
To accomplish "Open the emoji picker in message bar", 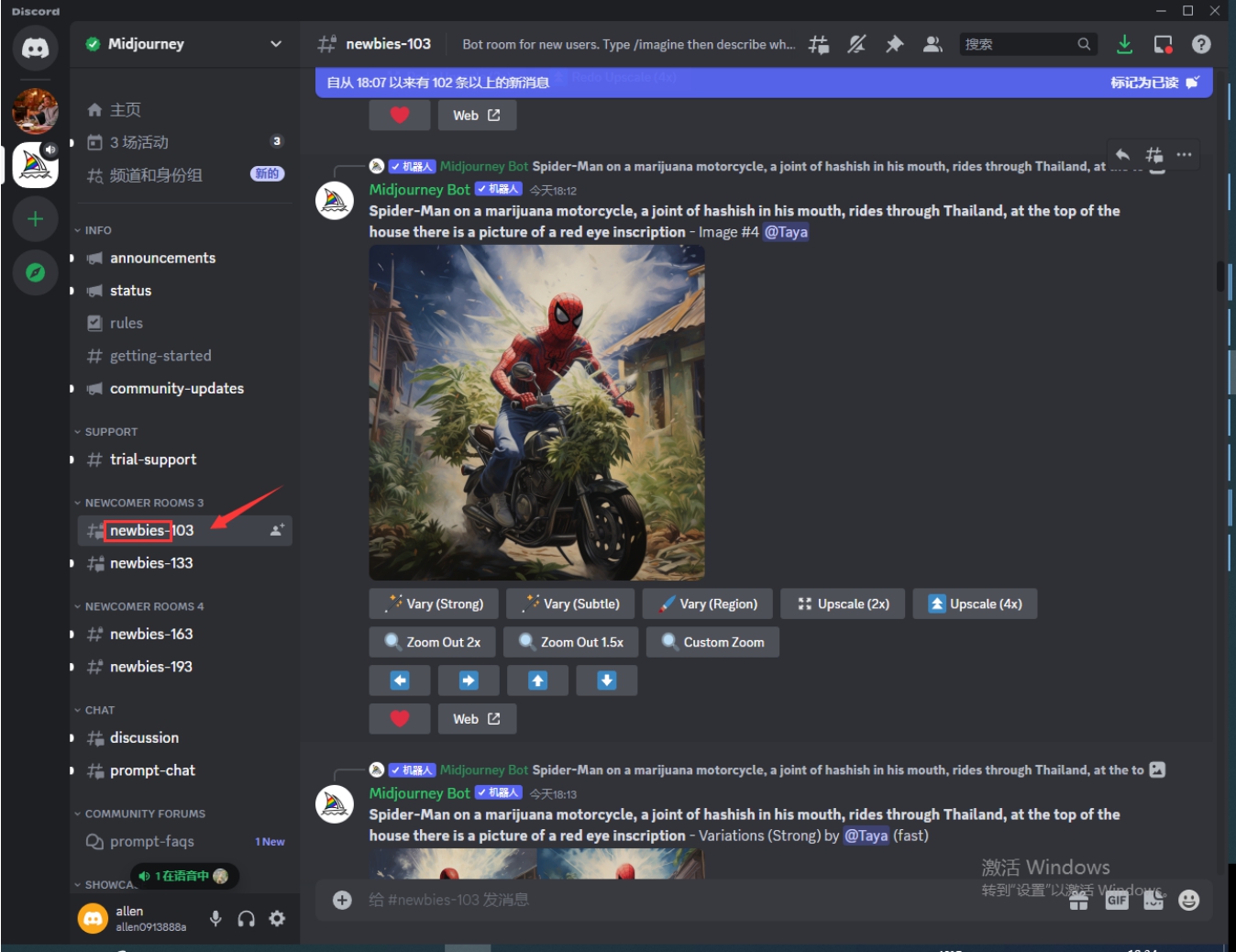I will pos(1188,900).
